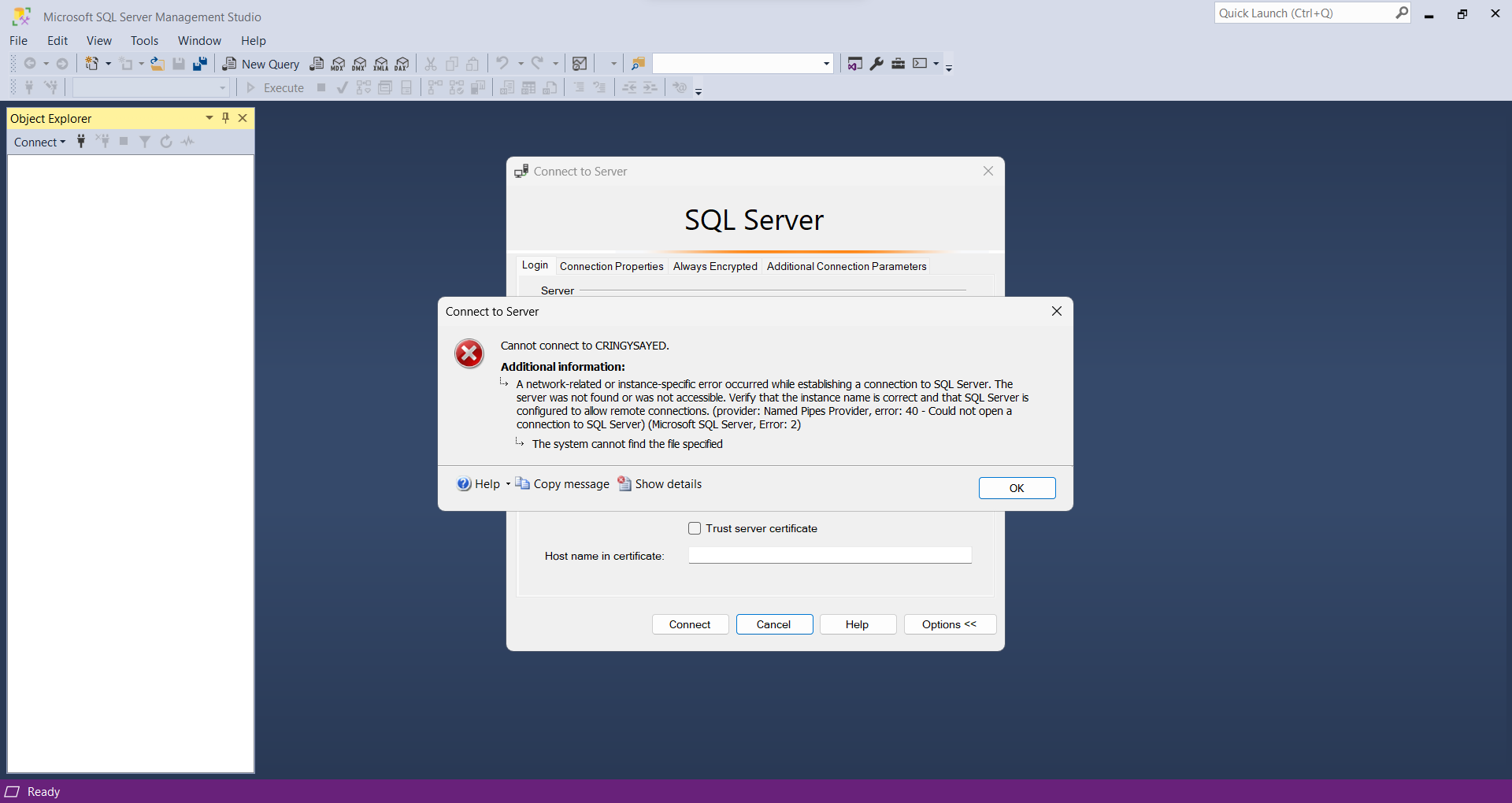Click the Save All icon
Screen dimensions: 1512x803
coord(200,64)
